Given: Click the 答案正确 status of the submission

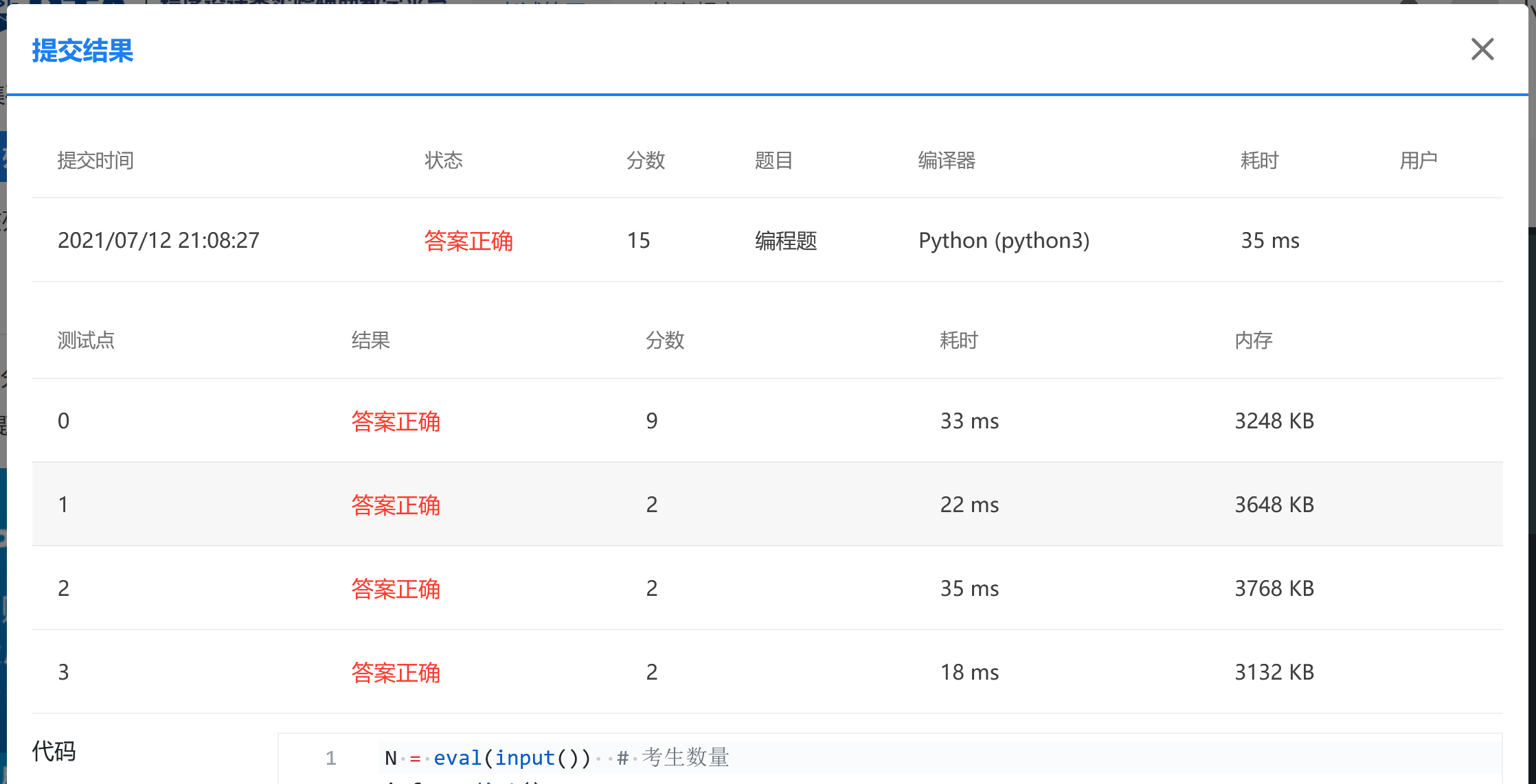Looking at the screenshot, I should click(x=468, y=241).
